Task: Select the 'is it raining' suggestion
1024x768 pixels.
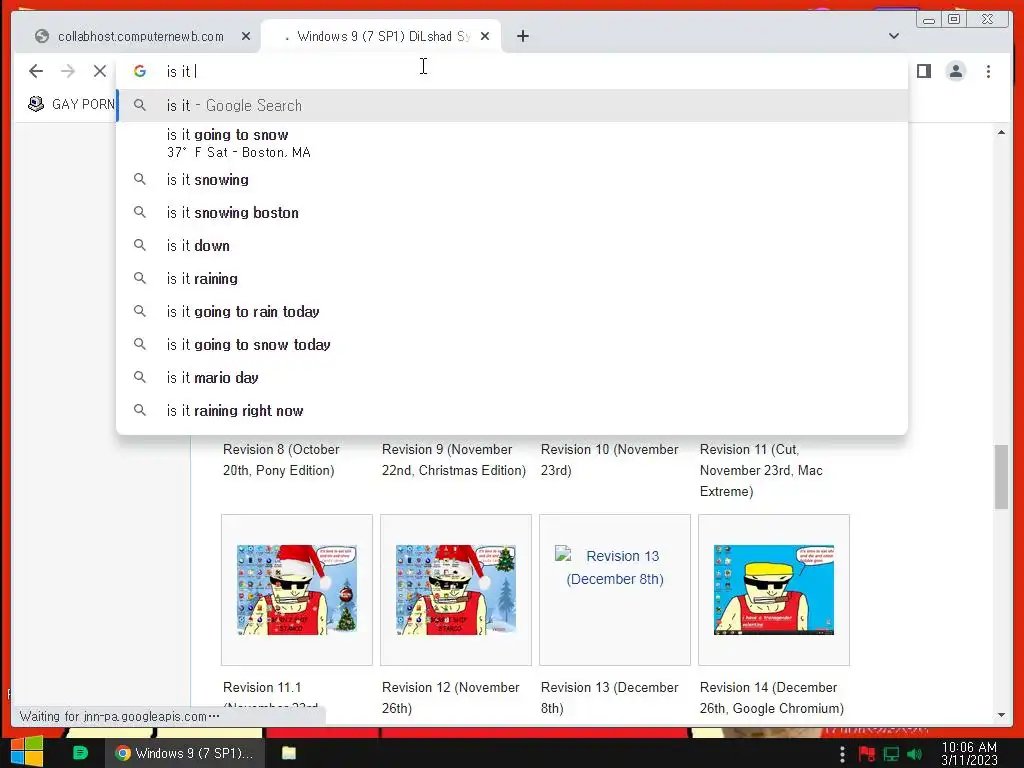Action: [x=512, y=279]
